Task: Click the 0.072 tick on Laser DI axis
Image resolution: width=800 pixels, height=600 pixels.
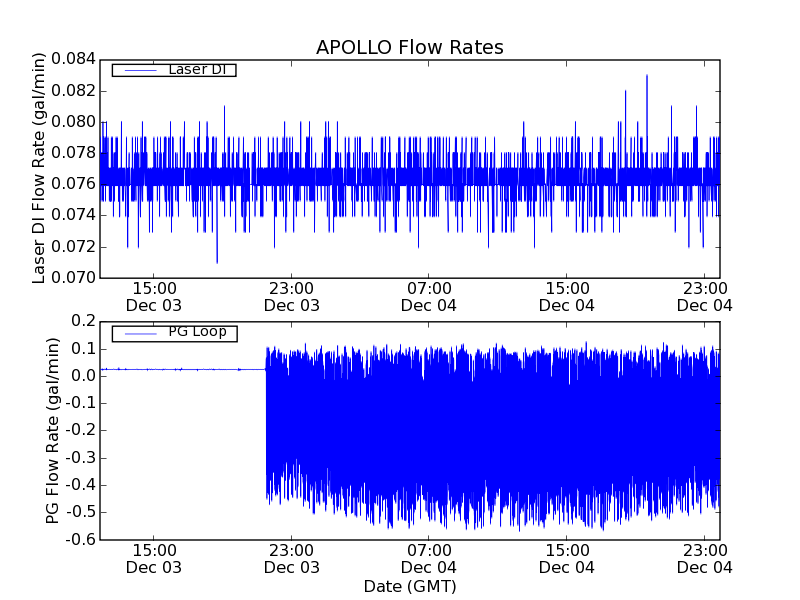Action: (73, 247)
